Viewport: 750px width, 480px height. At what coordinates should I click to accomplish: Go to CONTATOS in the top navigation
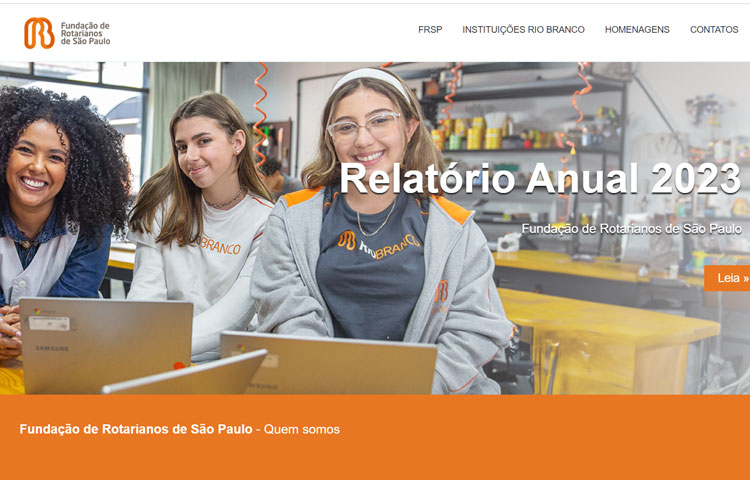tap(714, 30)
